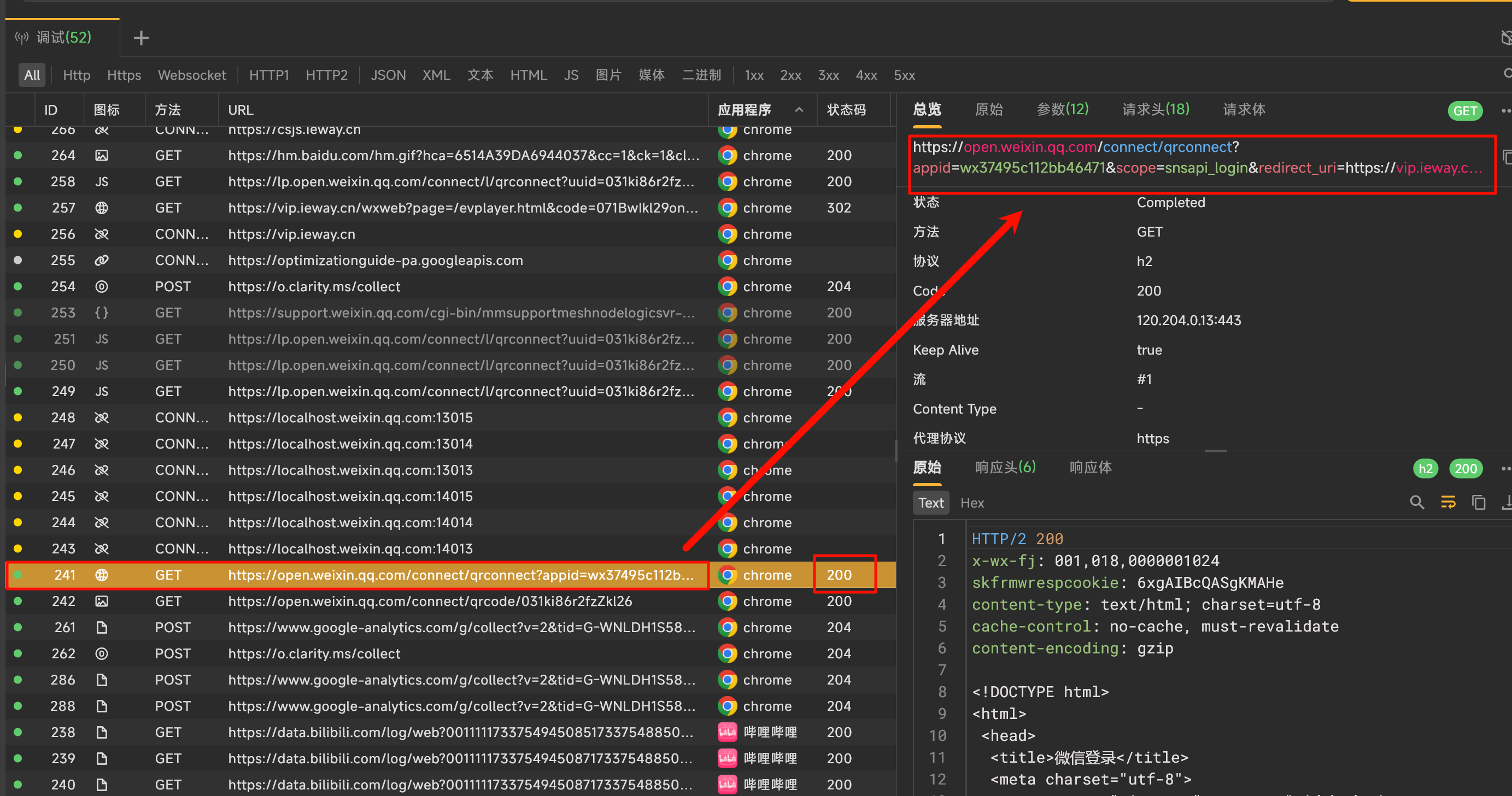Image resolution: width=1512 pixels, height=796 pixels.
Task: Copy response text with the copy icon
Action: pos(1479,503)
